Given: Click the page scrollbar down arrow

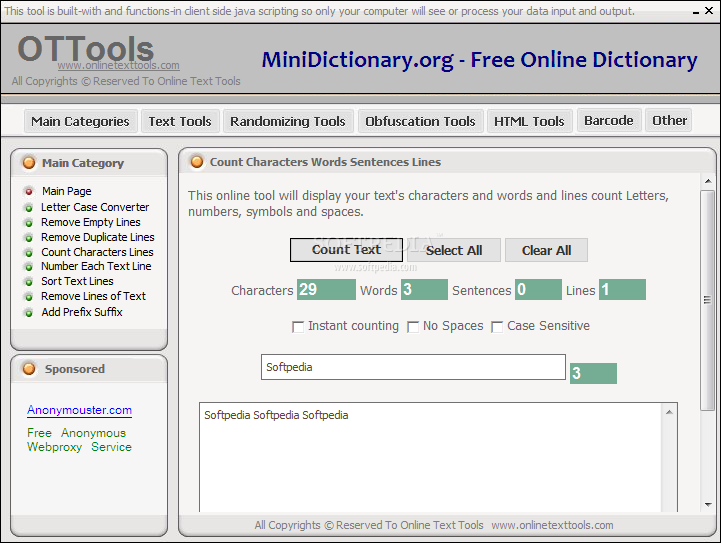Looking at the screenshot, I should point(708,505).
